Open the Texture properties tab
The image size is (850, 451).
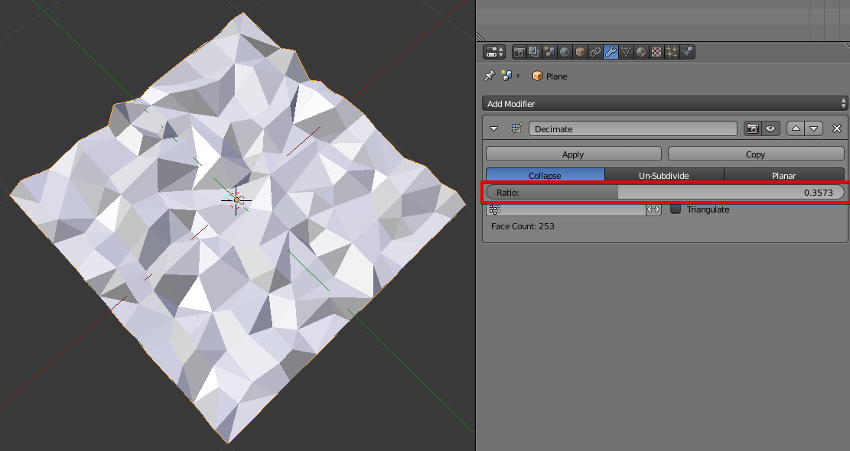[x=656, y=52]
